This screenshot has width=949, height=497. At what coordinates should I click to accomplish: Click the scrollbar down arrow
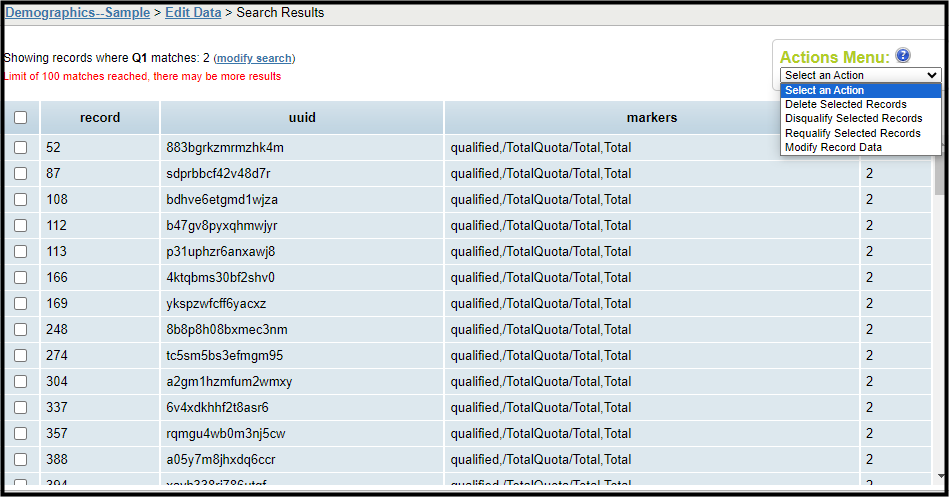[939, 476]
